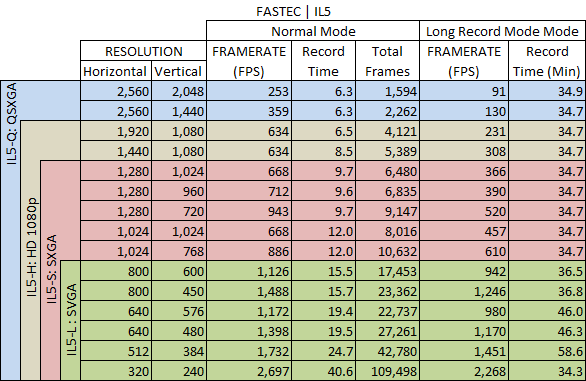Select long record framerate 457

464,231
